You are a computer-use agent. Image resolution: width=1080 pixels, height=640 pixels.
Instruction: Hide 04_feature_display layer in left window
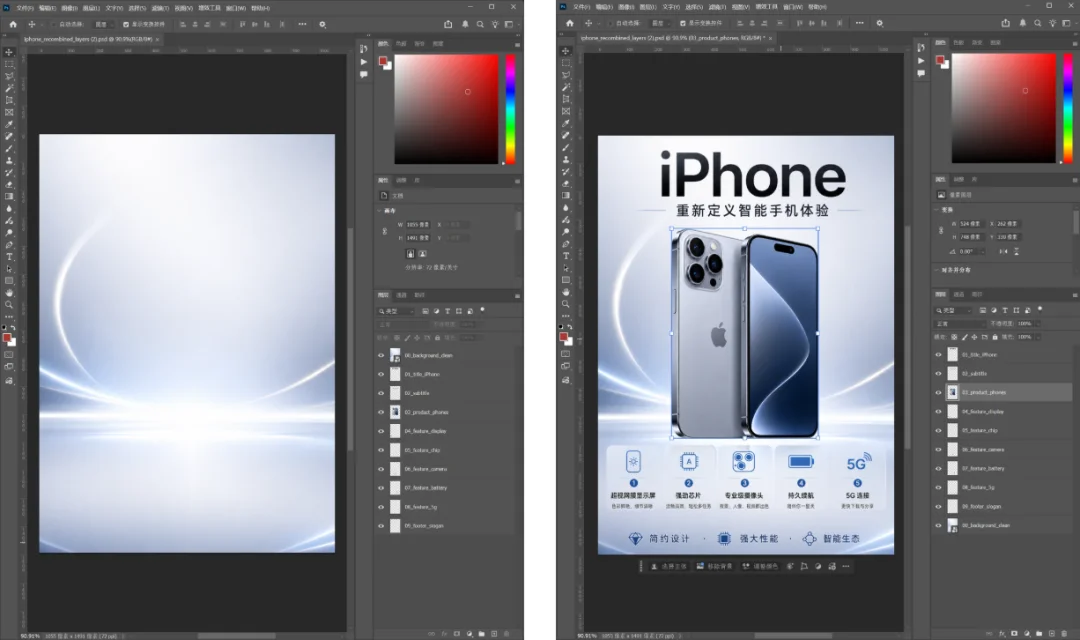tap(381, 431)
